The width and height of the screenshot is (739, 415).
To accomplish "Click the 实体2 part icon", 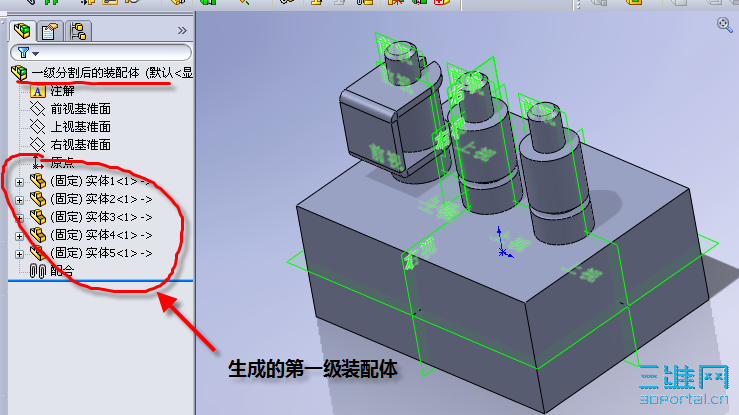I will 38,199.
